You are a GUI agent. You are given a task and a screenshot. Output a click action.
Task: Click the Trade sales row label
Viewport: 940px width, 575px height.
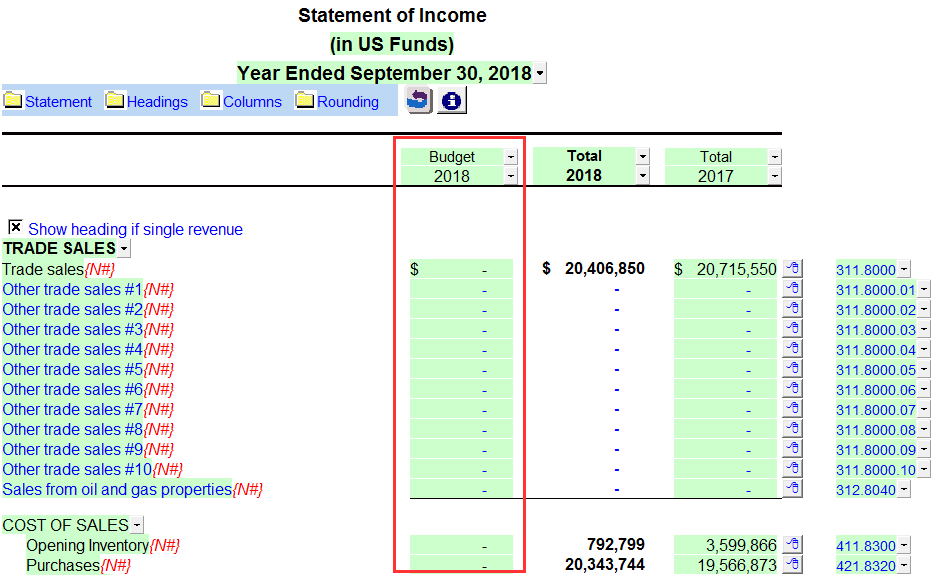pos(43,269)
